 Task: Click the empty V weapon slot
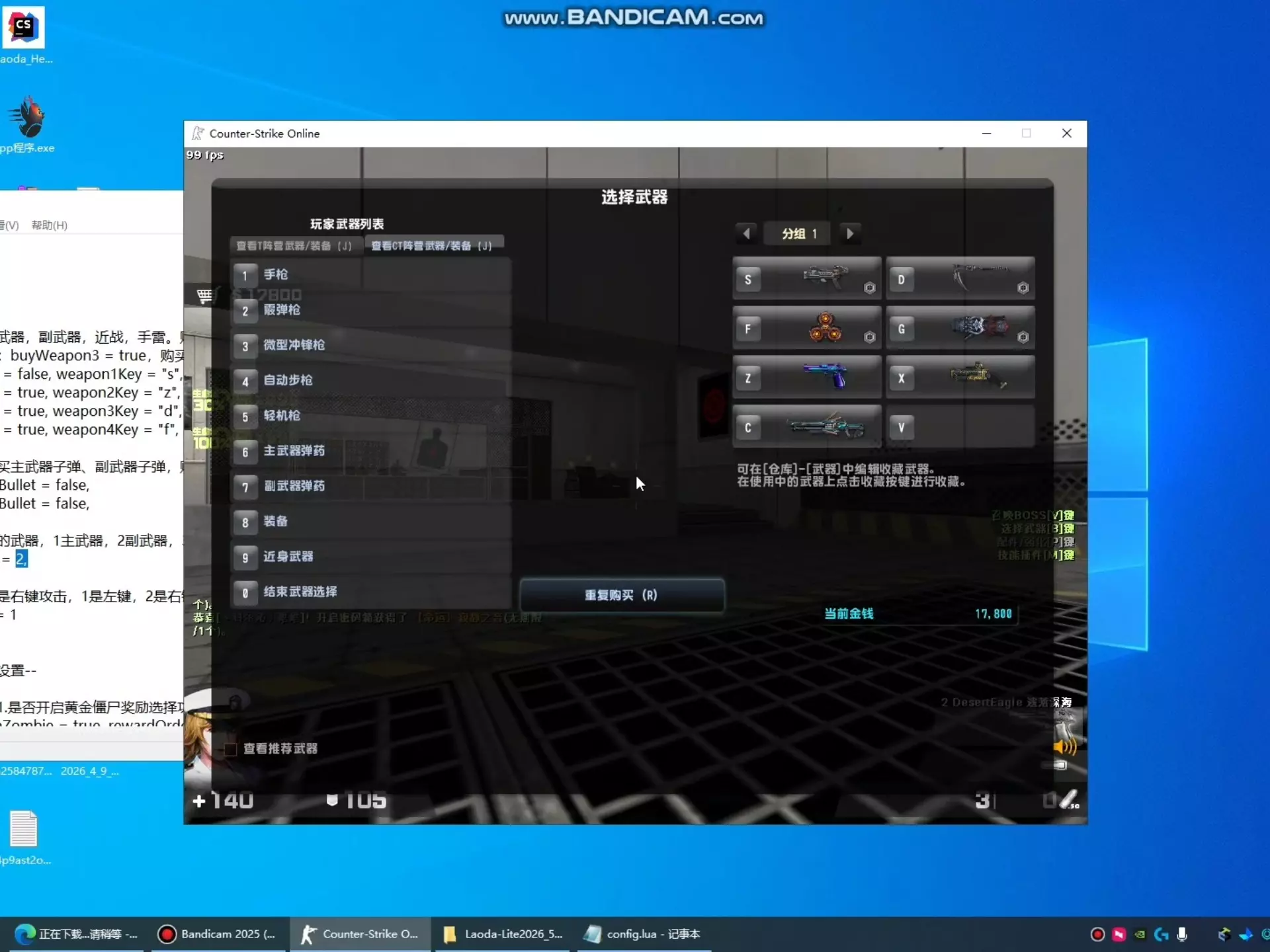pos(960,427)
